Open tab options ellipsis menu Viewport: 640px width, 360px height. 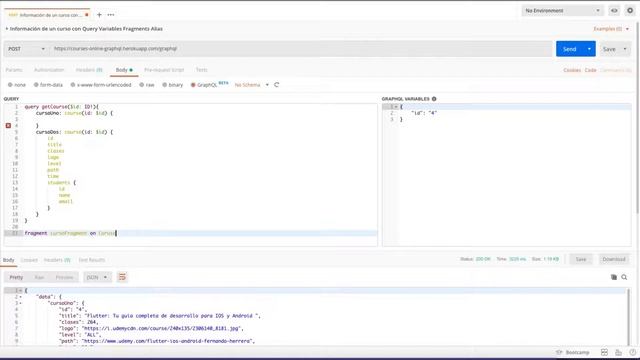[111, 15]
